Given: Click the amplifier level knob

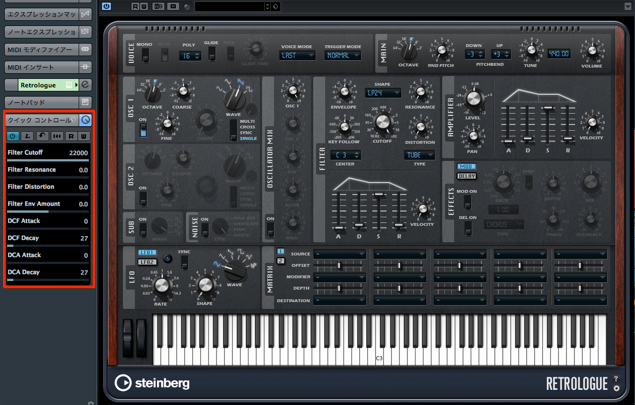Looking at the screenshot, I should pos(473,98).
